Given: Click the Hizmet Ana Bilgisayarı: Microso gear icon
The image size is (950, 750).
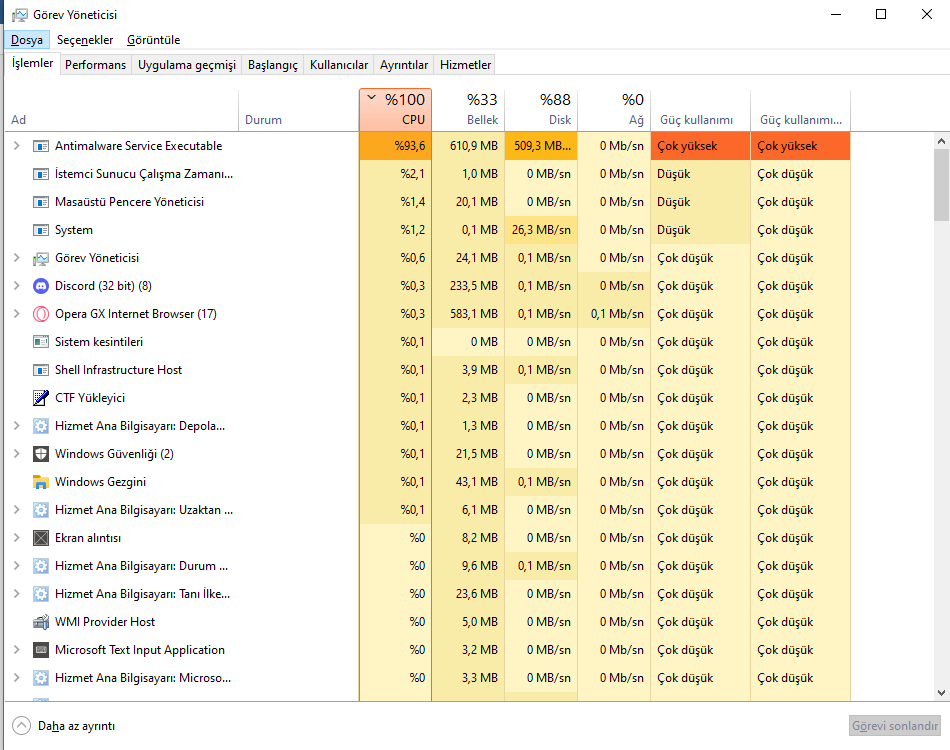Looking at the screenshot, I should (x=41, y=678).
